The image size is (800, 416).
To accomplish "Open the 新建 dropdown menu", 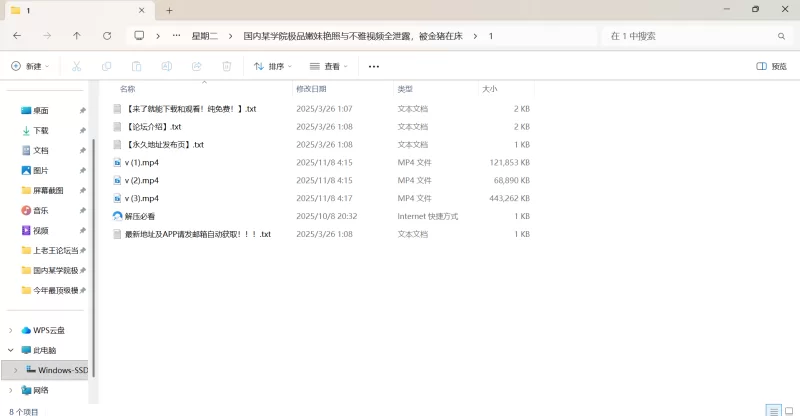I will [x=29, y=66].
